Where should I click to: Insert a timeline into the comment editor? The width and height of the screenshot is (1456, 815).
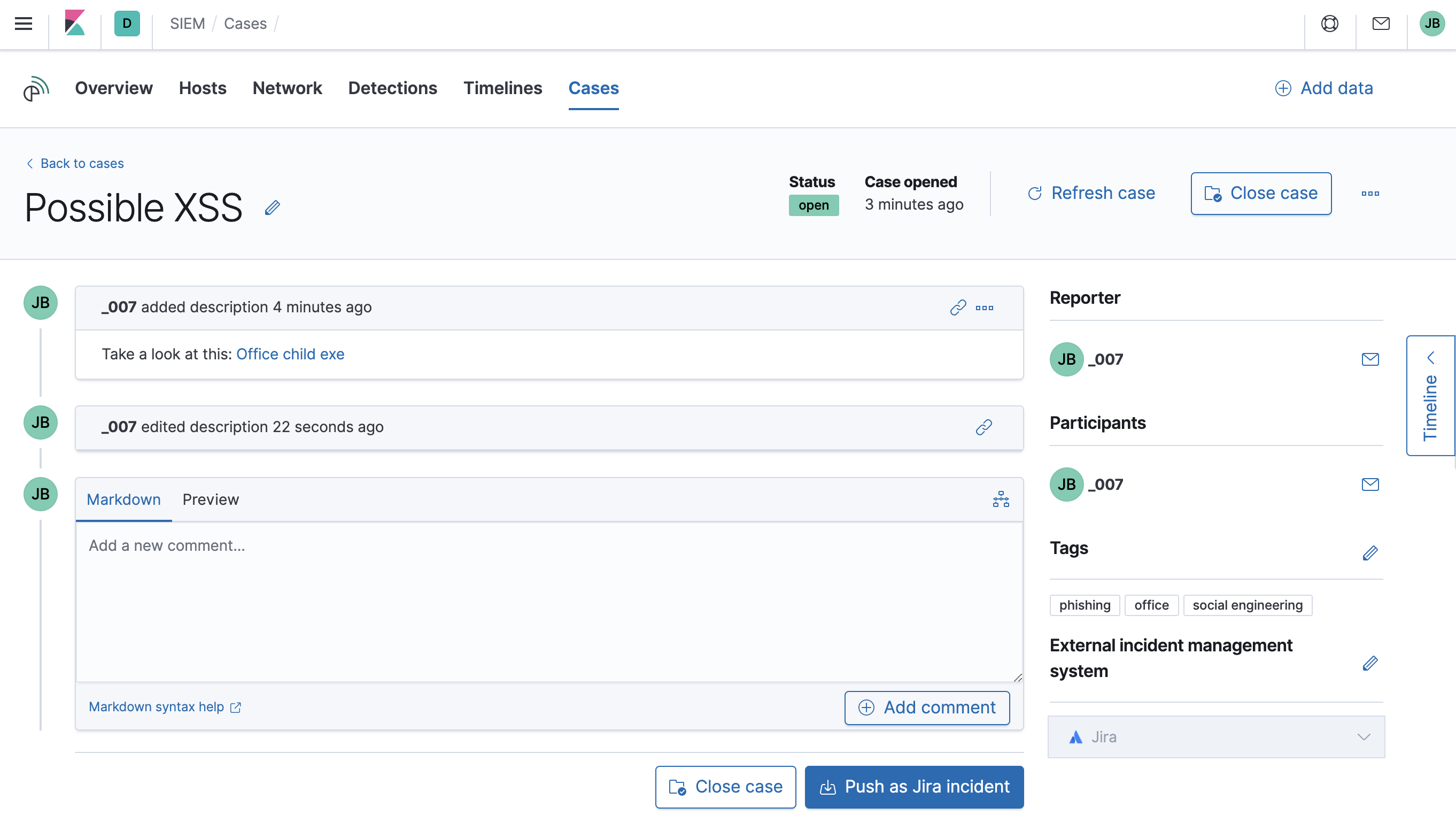click(x=1001, y=499)
